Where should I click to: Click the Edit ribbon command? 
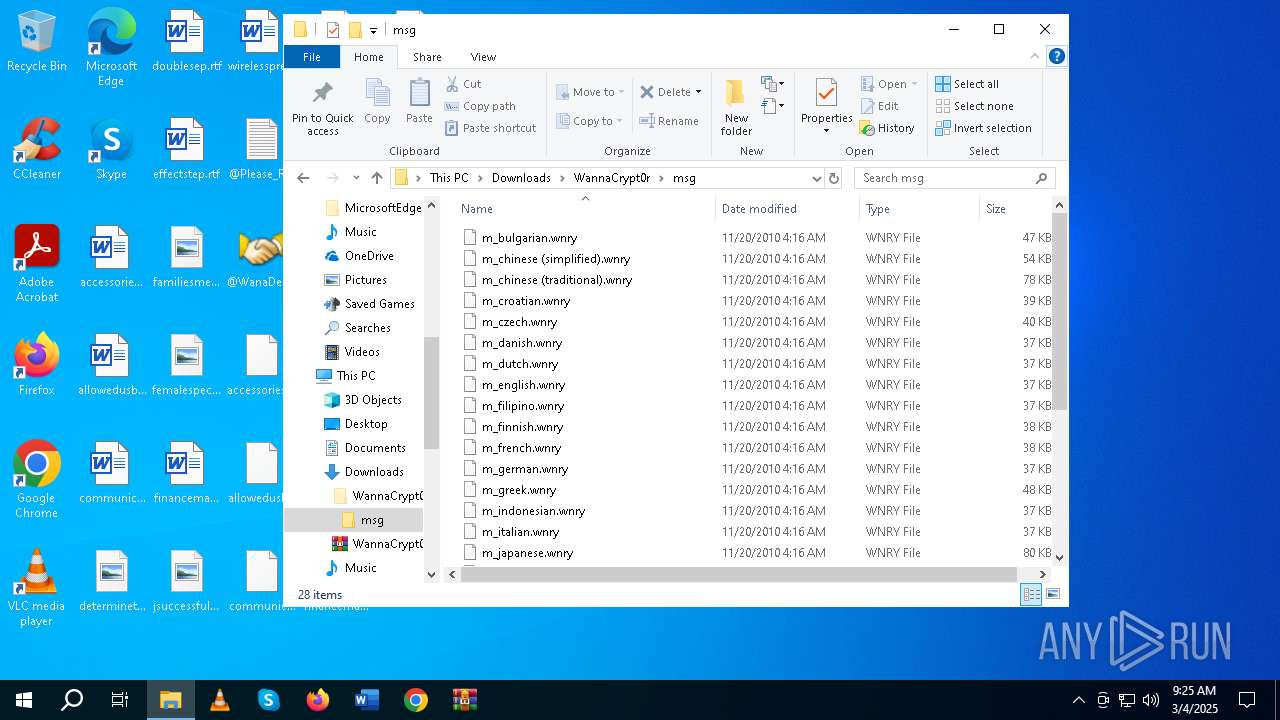879,106
